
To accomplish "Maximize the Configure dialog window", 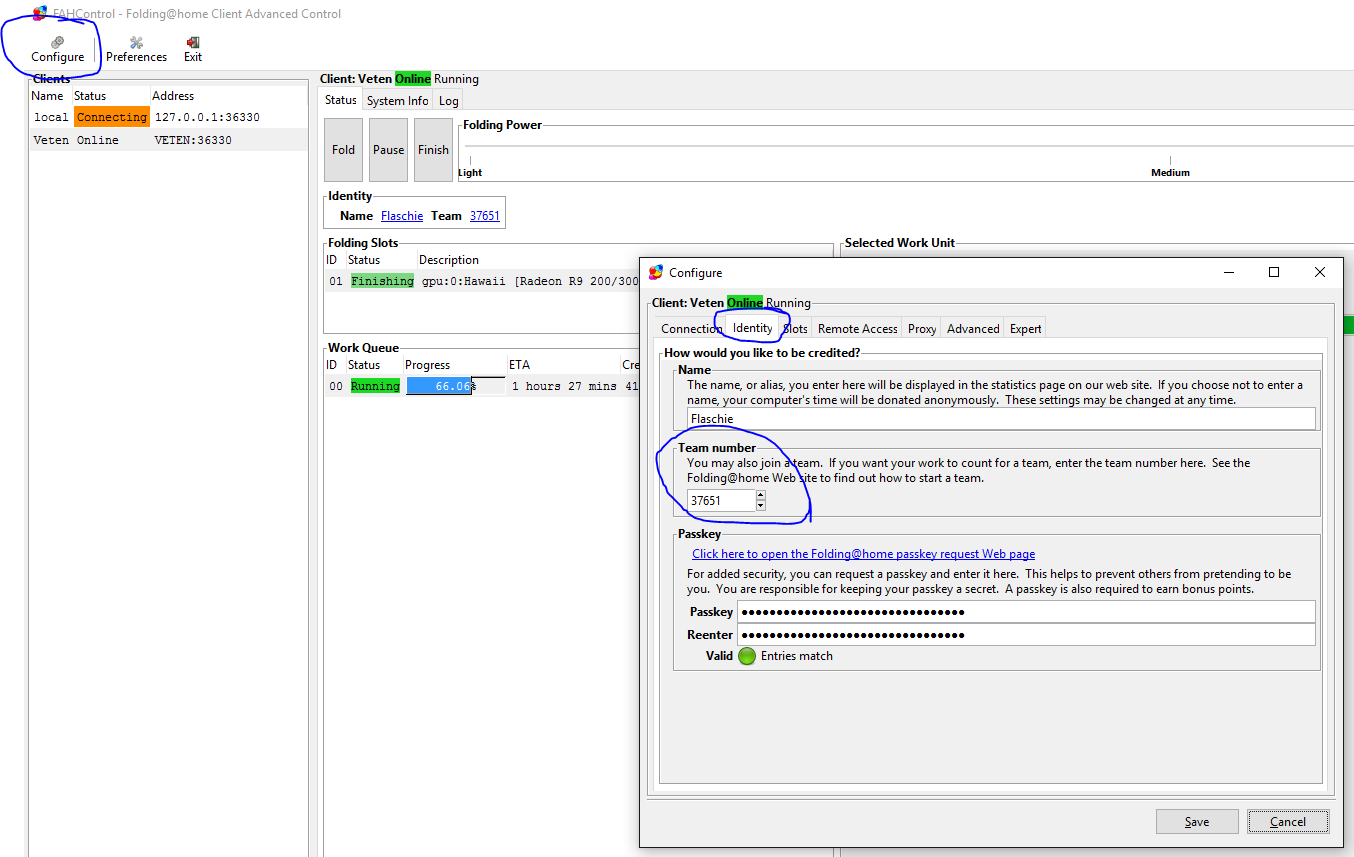I will [1274, 272].
